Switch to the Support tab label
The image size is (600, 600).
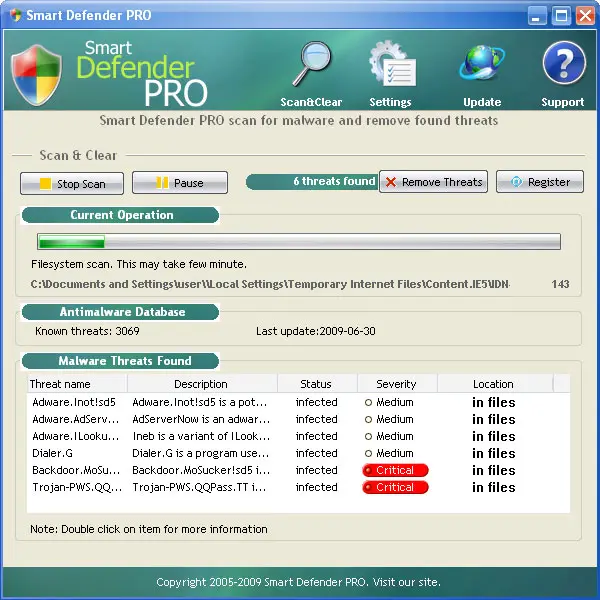coord(562,102)
